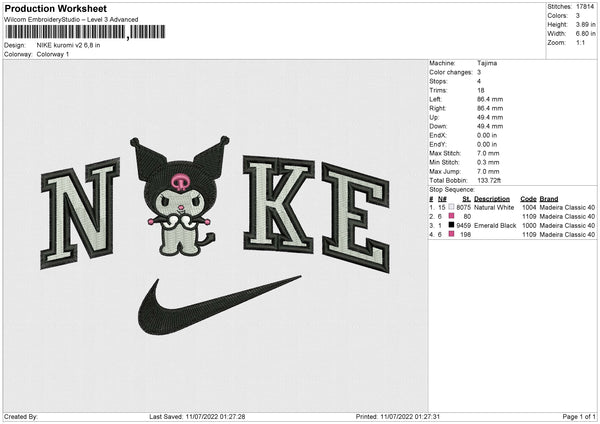The width and height of the screenshot is (600, 424).
Task: Select the Width value 6.80 in
Action: (x=585, y=34)
